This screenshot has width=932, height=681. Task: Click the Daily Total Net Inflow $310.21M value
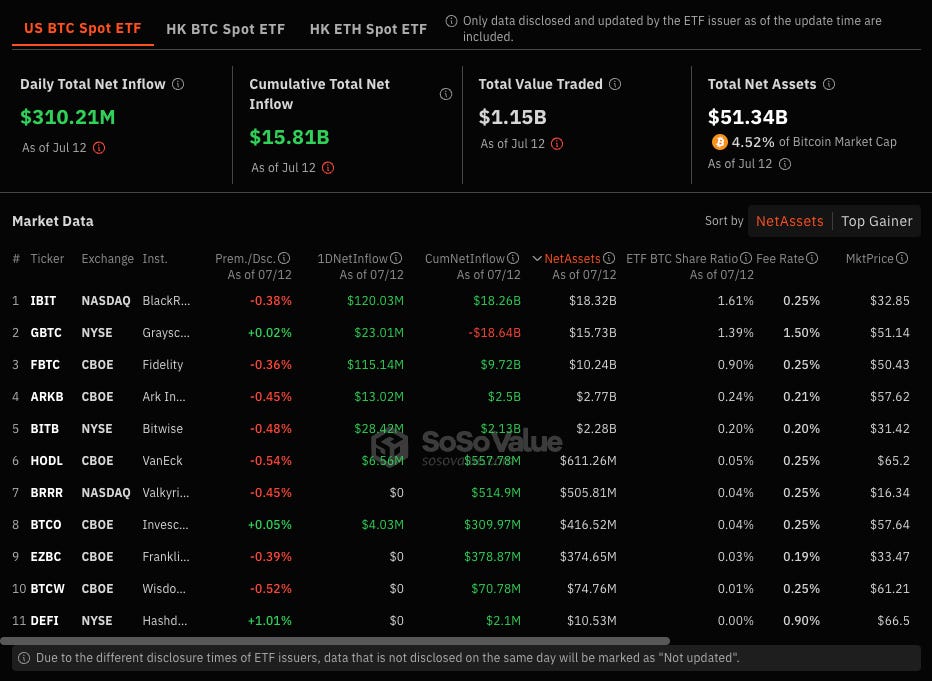68,117
